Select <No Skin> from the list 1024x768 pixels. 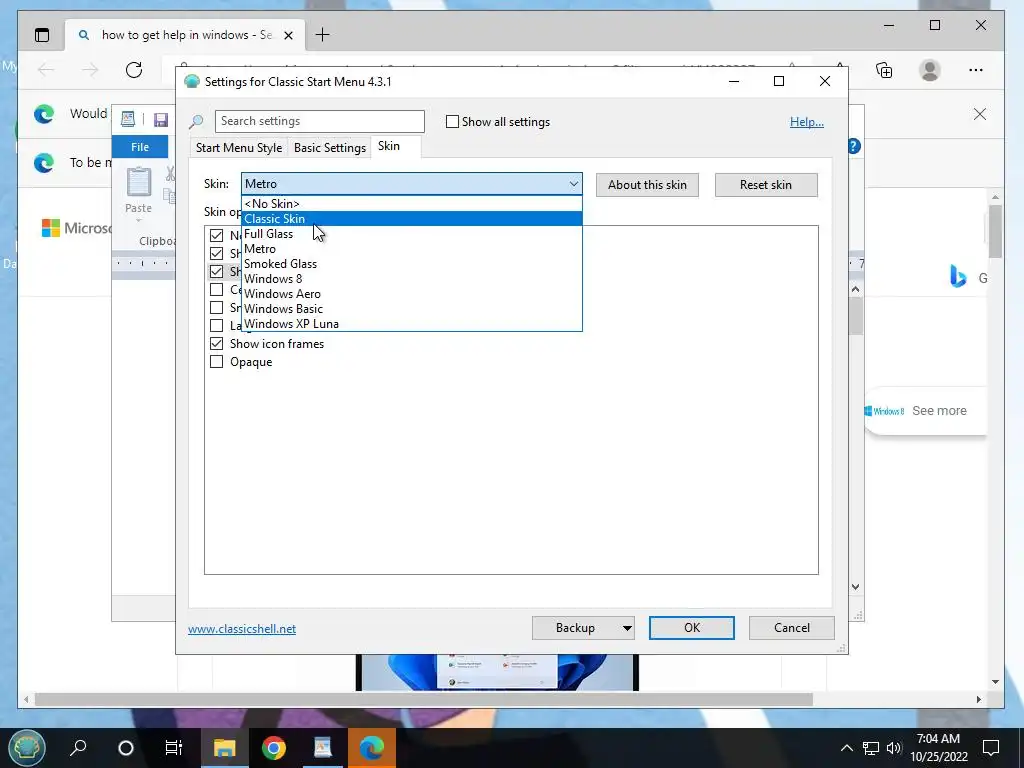coord(411,204)
